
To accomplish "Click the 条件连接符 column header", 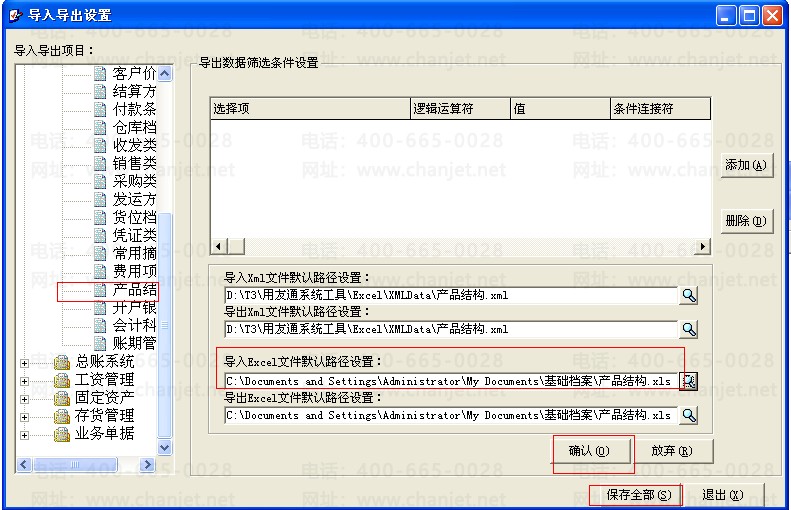I will [660, 108].
